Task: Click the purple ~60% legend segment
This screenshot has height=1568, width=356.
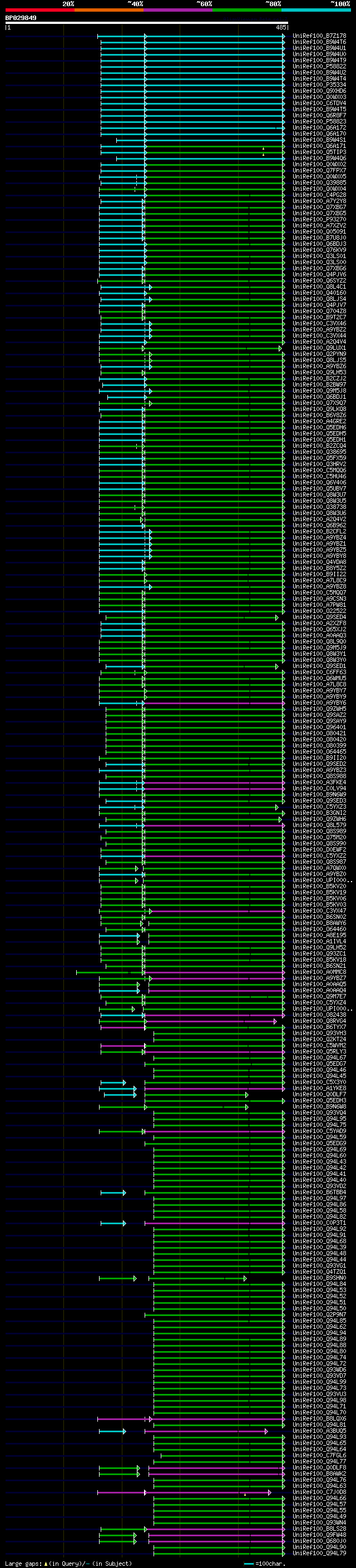Action: [179, 10]
